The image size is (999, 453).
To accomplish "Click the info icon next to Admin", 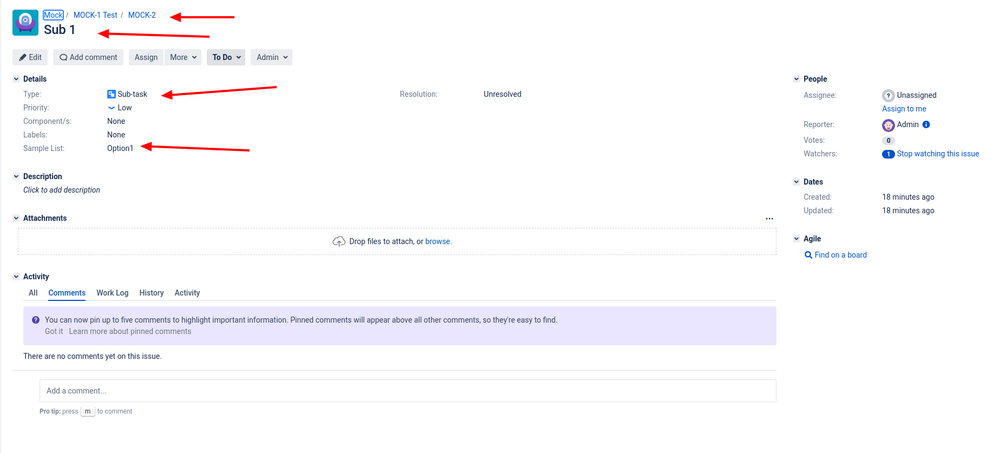I will click(x=926, y=125).
